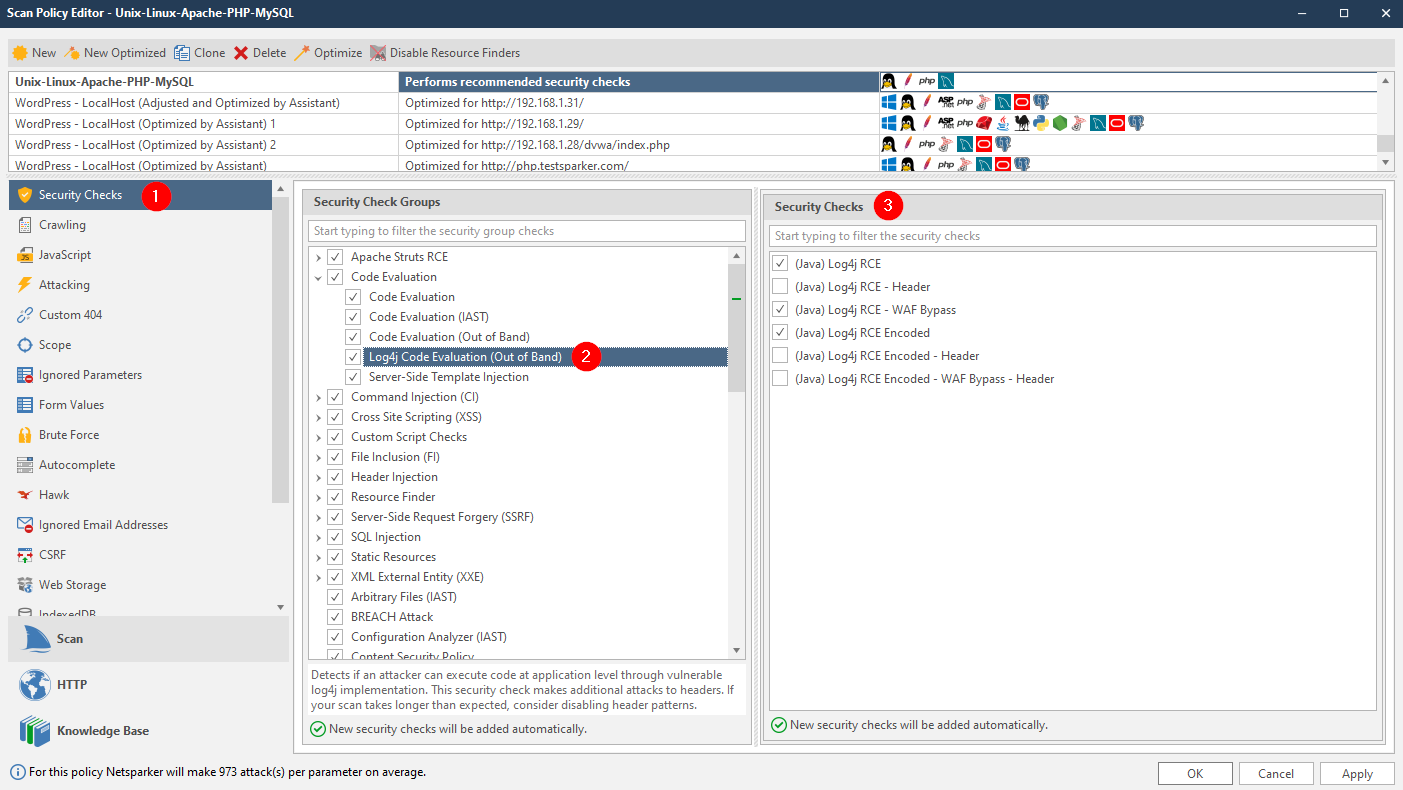
Task: Select BREACH Attack tree item
Action: pos(392,617)
